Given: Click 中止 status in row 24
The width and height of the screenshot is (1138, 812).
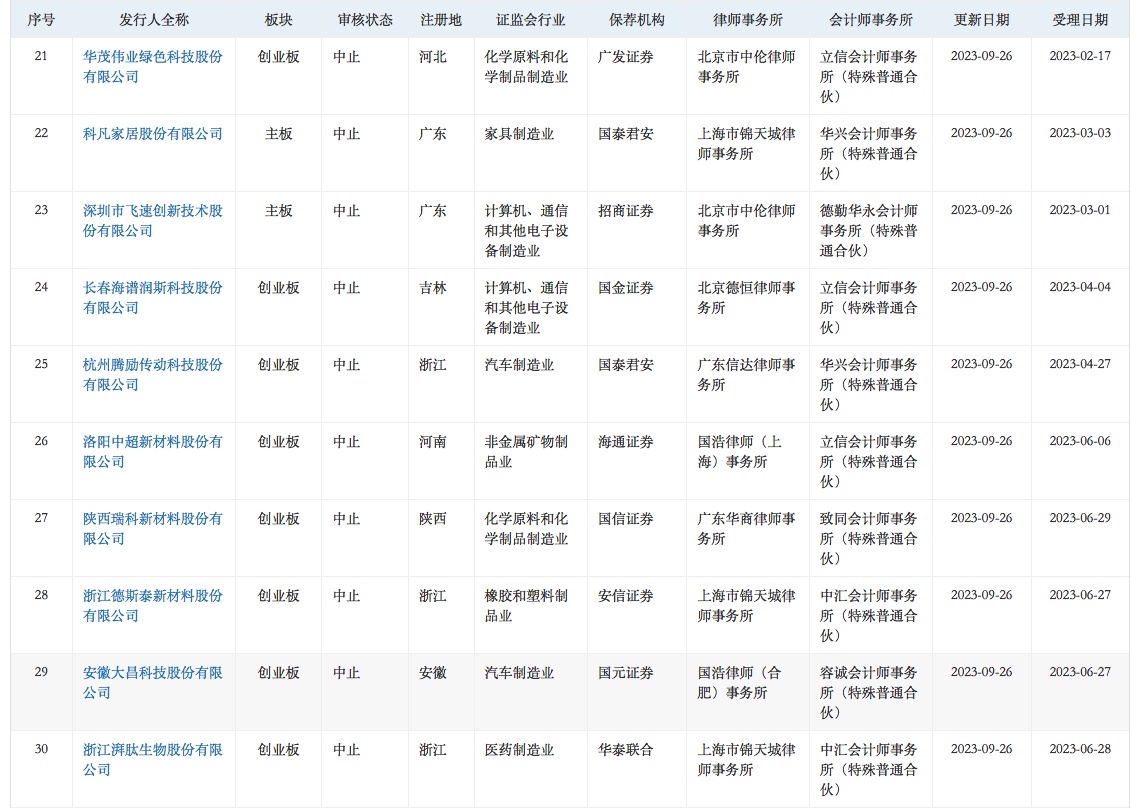Looking at the screenshot, I should (346, 287).
